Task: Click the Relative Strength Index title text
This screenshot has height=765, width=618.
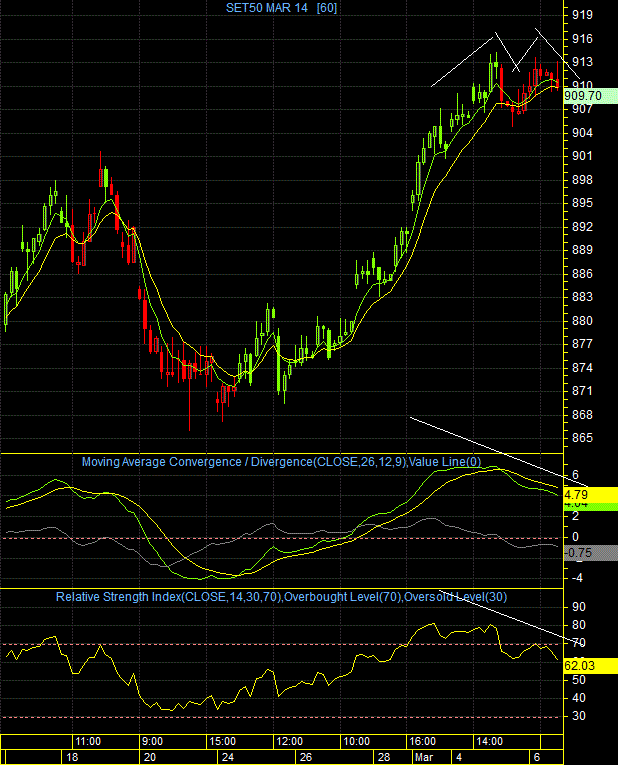Action: (x=281, y=597)
